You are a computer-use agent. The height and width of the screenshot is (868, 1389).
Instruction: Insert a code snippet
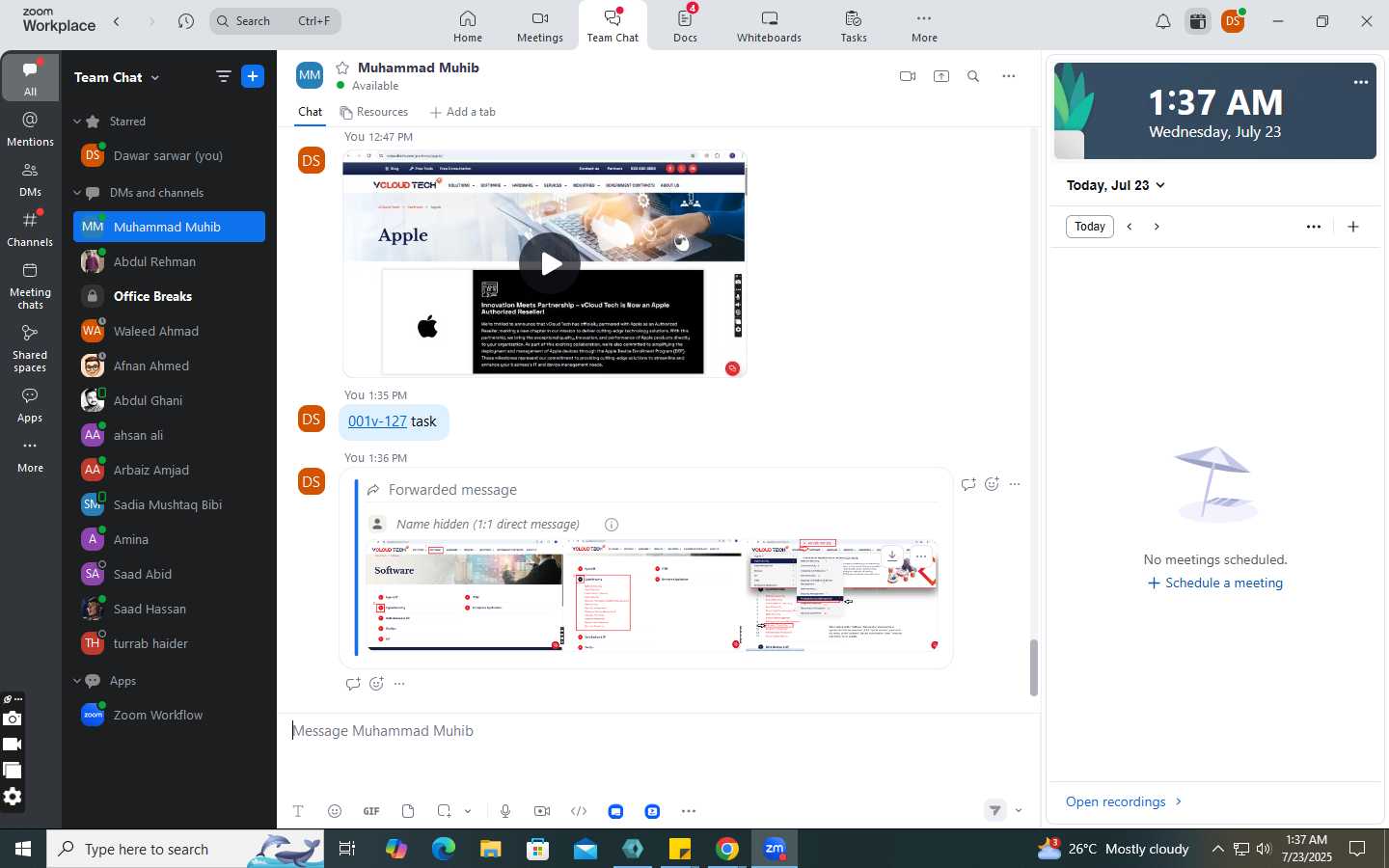click(x=579, y=811)
